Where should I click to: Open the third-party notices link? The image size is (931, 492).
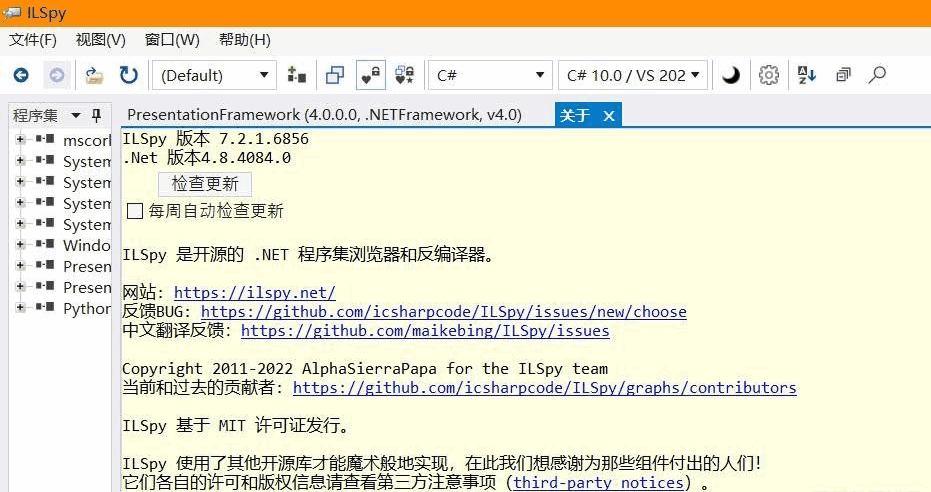598,483
